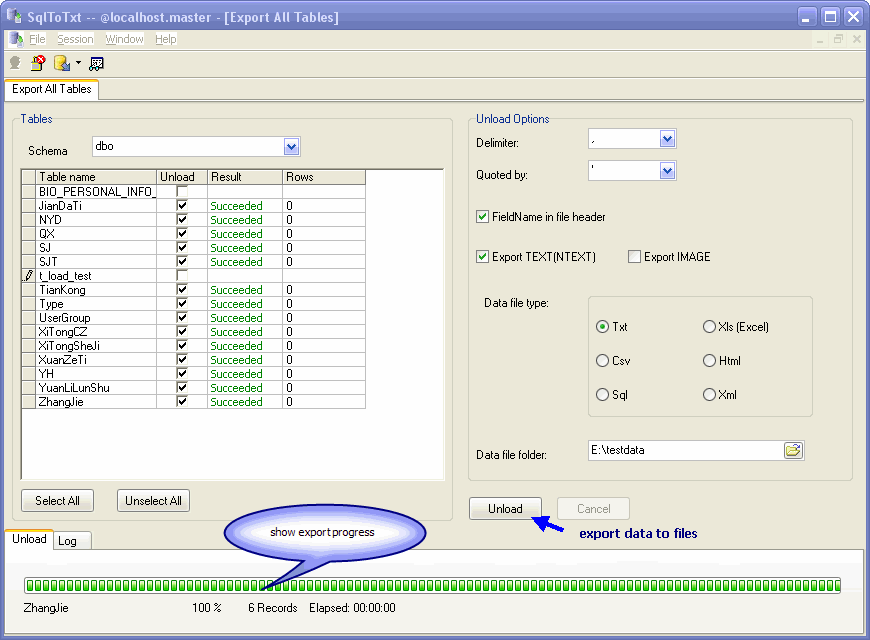Image resolution: width=870 pixels, height=640 pixels.
Task: Switch to the Export All Tables tab
Action: (52, 89)
